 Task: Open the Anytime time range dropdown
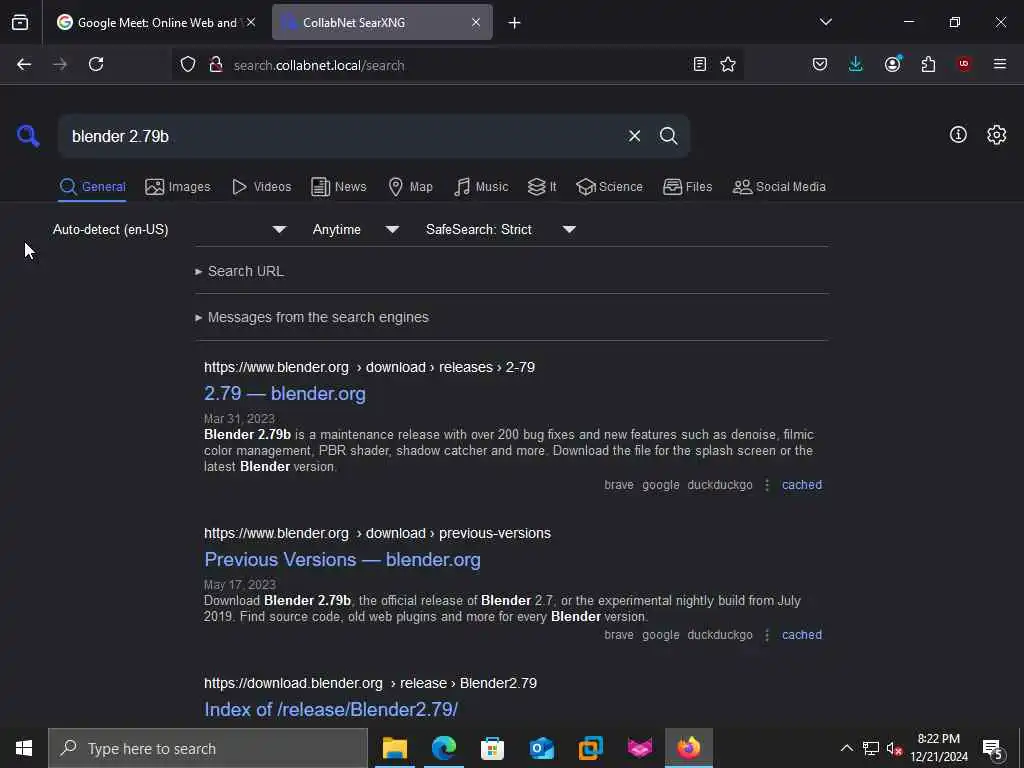[x=355, y=229]
